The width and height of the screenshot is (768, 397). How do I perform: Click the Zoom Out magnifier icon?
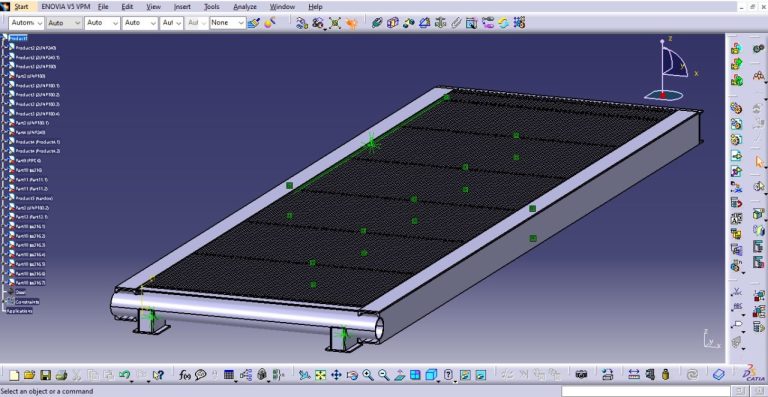click(384, 375)
